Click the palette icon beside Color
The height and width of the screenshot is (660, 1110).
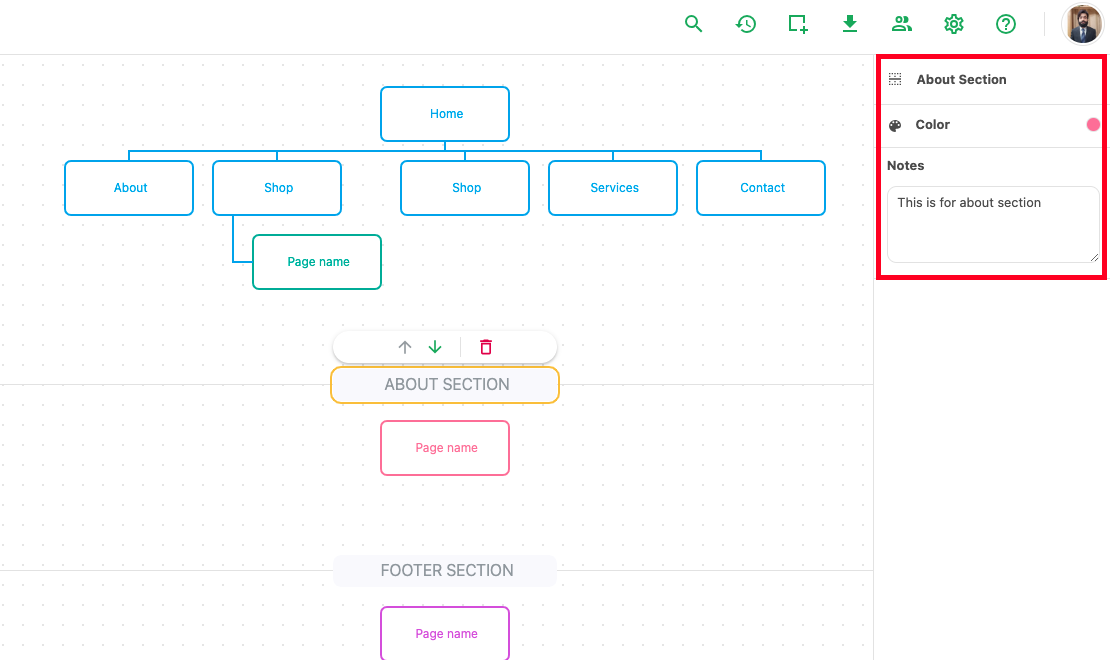click(894, 124)
